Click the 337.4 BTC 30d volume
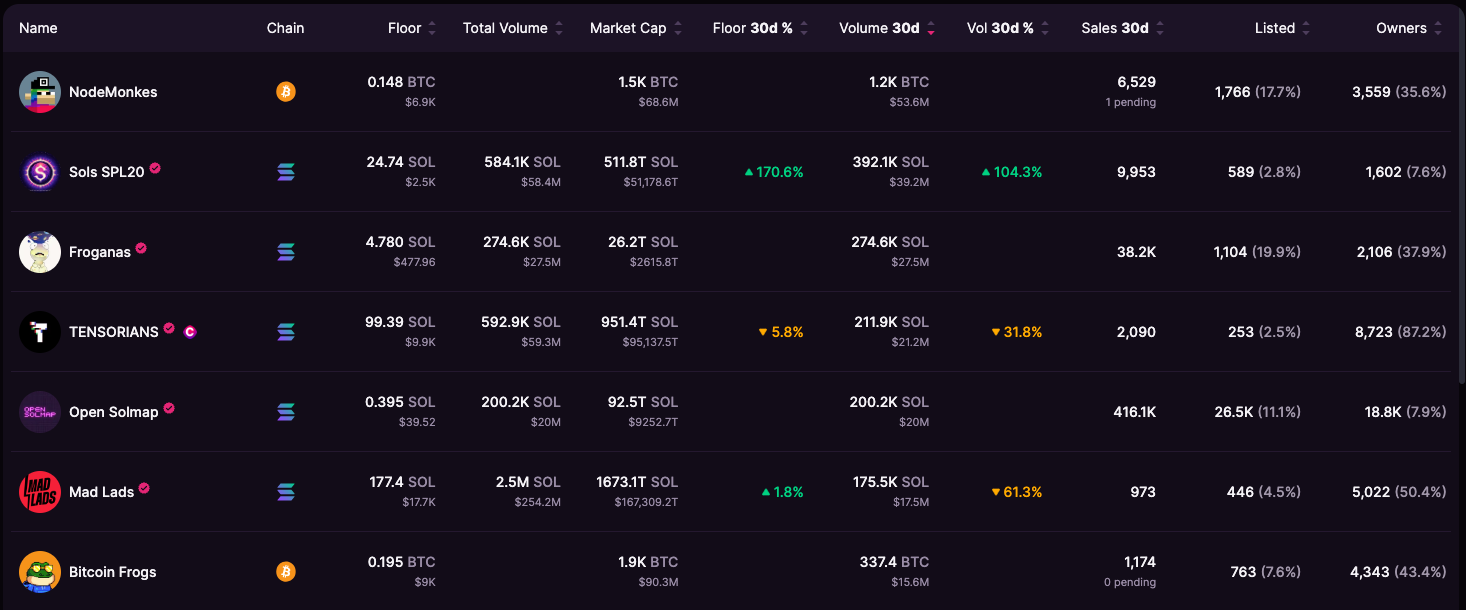This screenshot has width=1466, height=610. click(x=894, y=562)
